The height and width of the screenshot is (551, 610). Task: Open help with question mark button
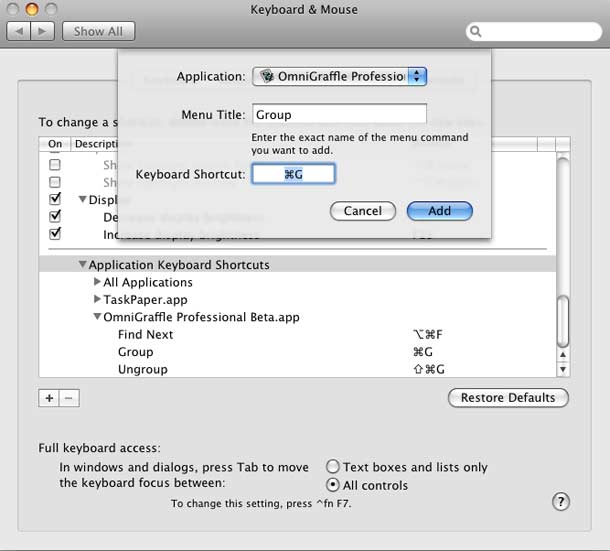pyautogui.click(x=561, y=502)
